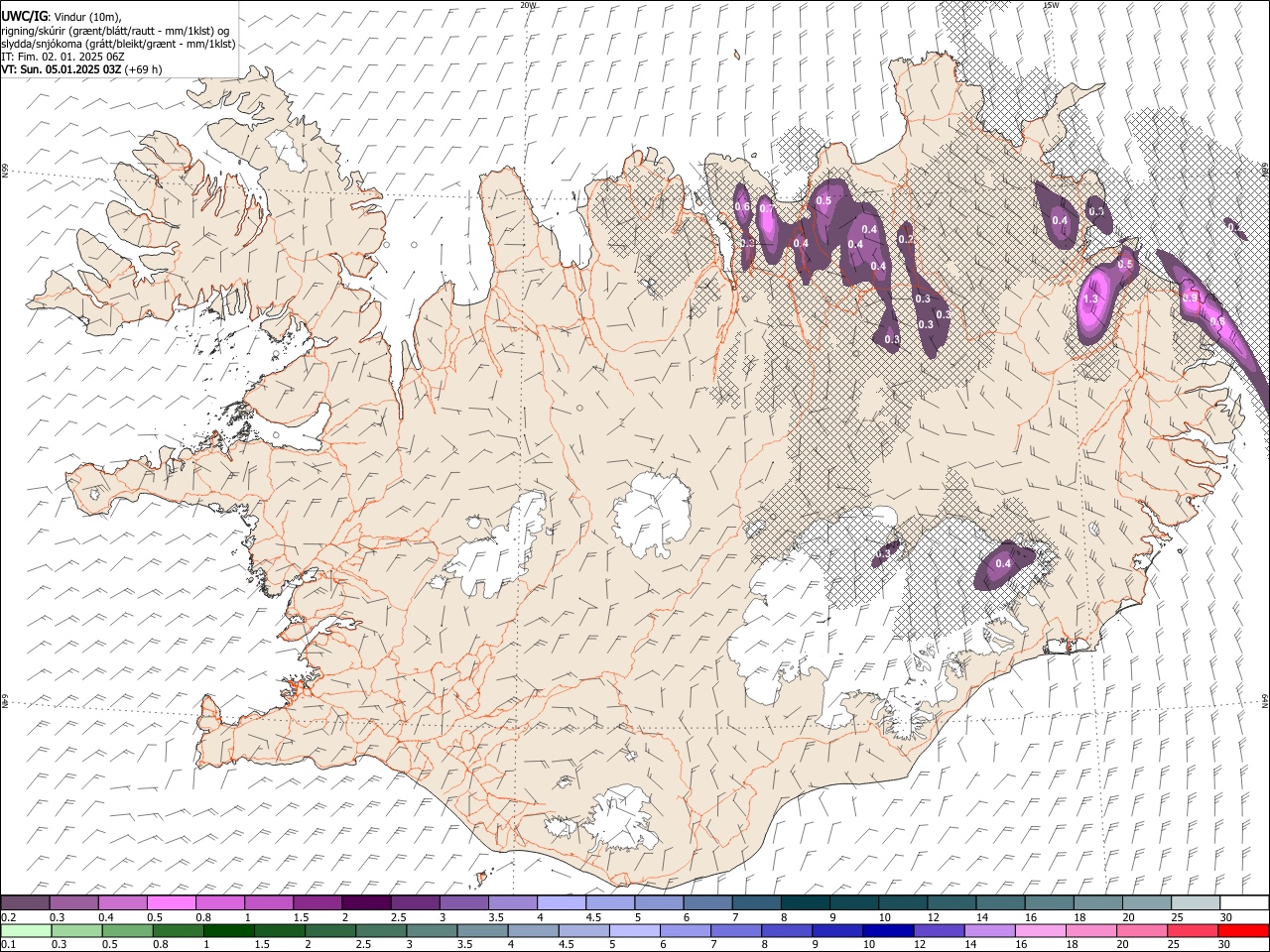Click the periwinkle swatch labeled 6 in rain scale

tap(686, 930)
